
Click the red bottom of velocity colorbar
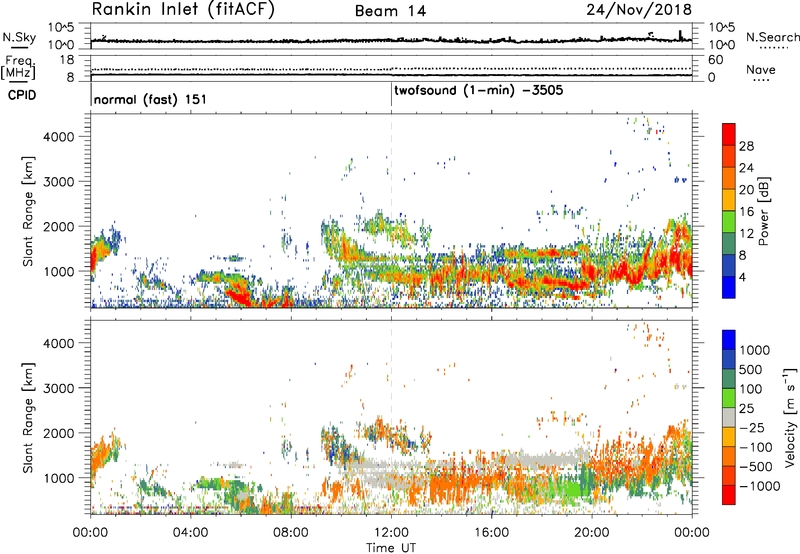(729, 495)
